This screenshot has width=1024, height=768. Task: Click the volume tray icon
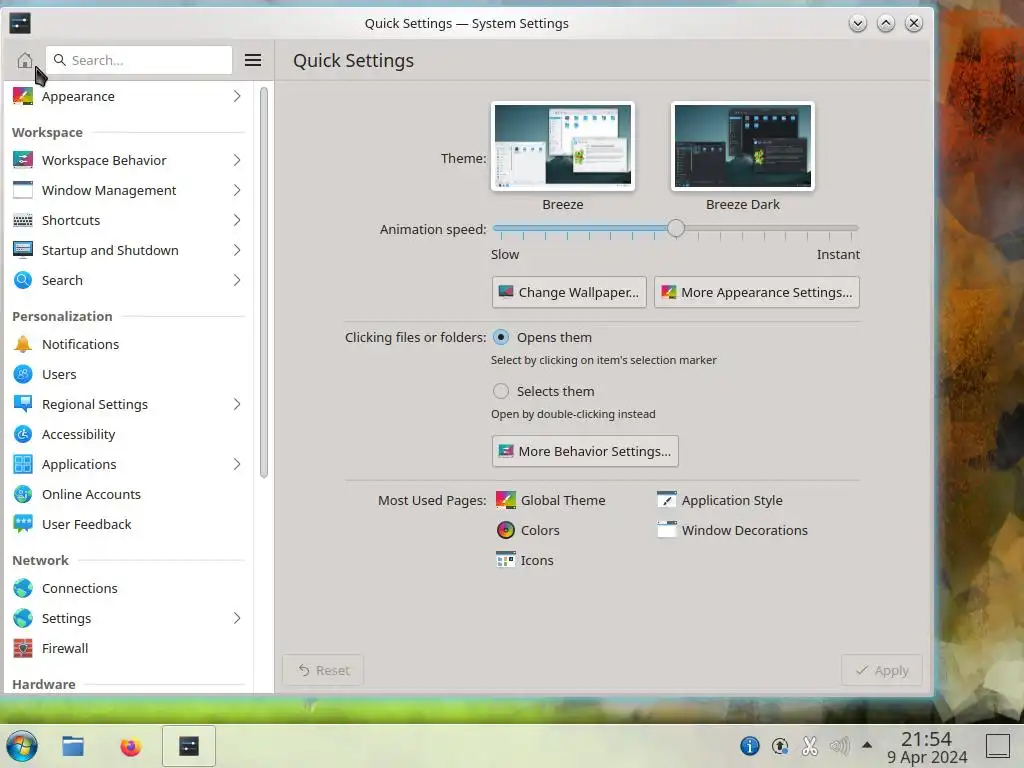[x=839, y=746]
